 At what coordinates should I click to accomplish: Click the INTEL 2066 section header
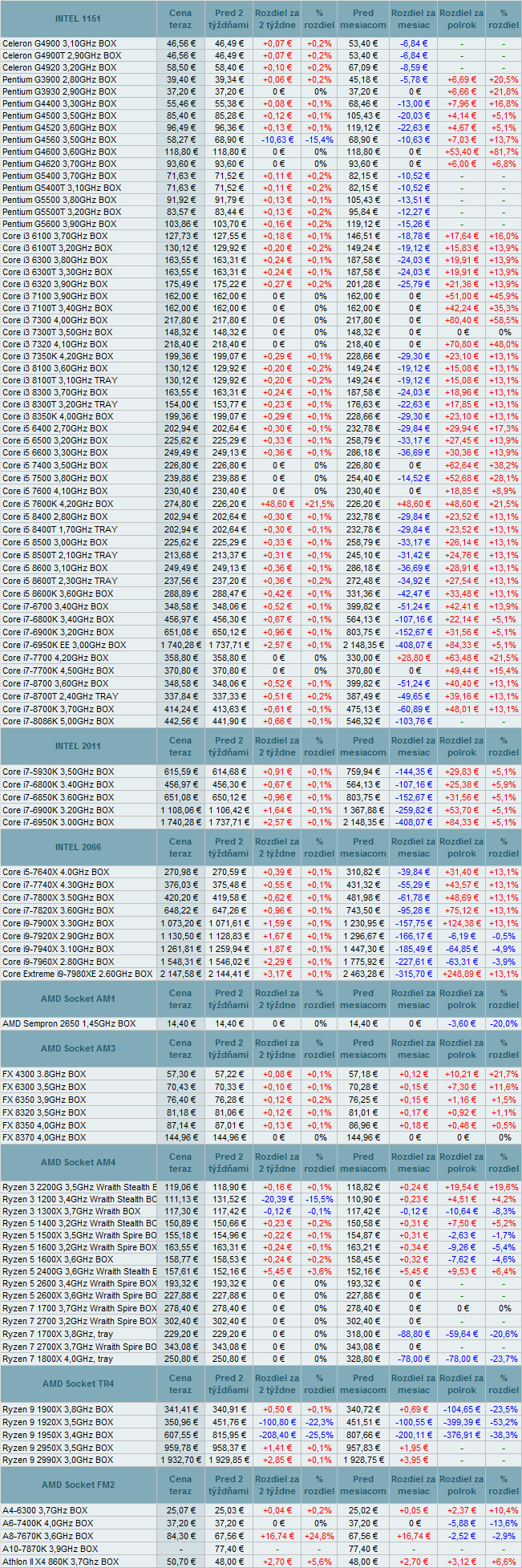click(78, 847)
